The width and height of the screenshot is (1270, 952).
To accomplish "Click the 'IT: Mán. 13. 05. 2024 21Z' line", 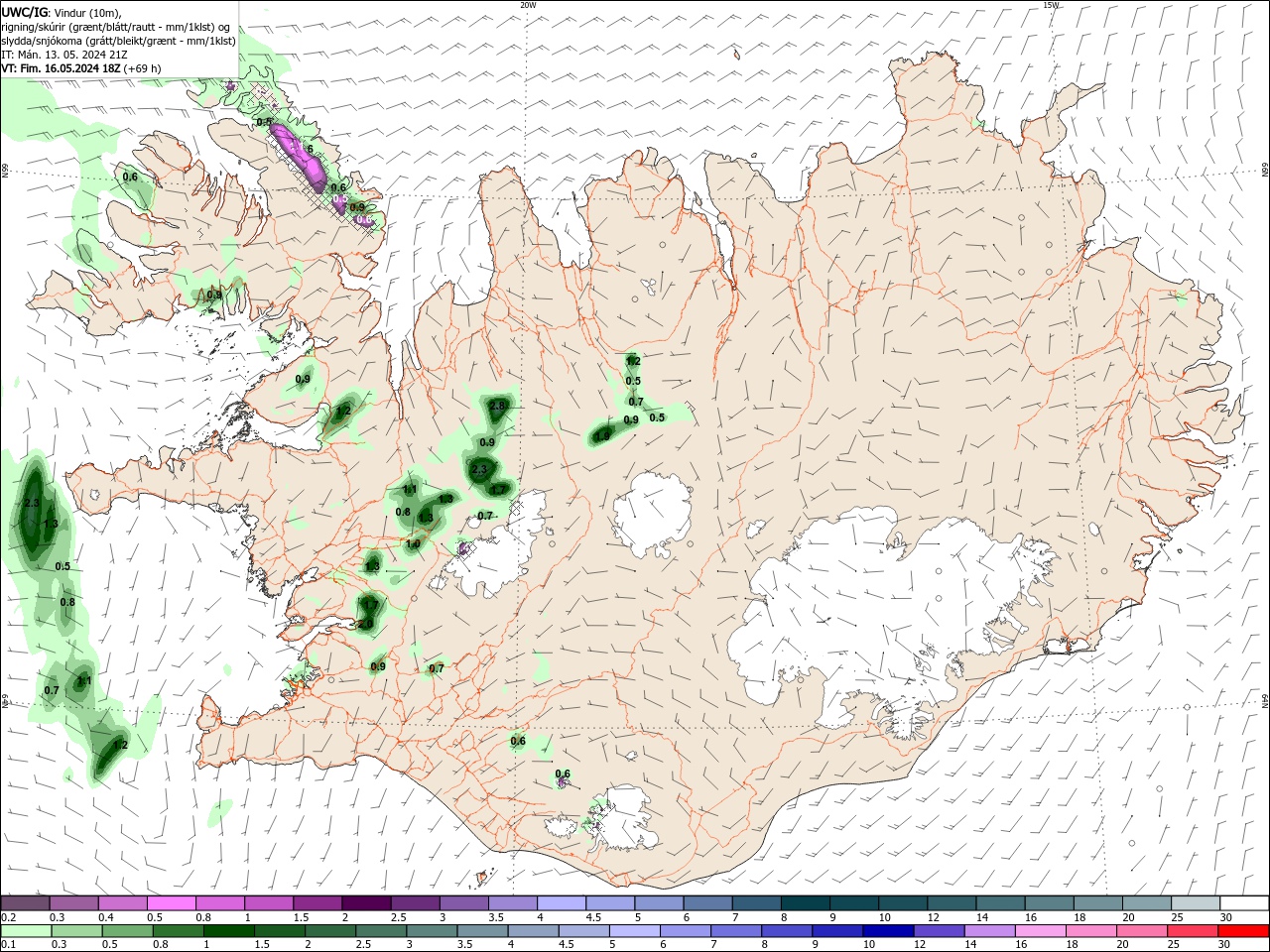I will pos(64,55).
